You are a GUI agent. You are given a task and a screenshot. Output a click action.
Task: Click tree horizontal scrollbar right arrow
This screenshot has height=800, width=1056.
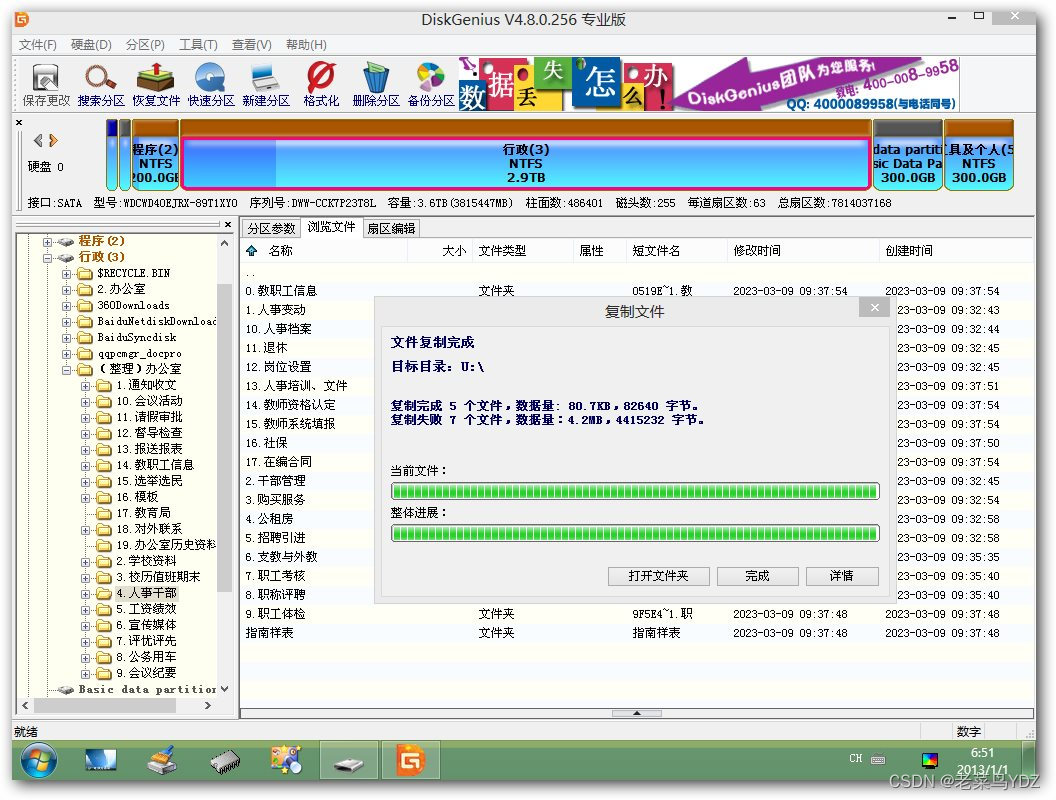(x=207, y=705)
